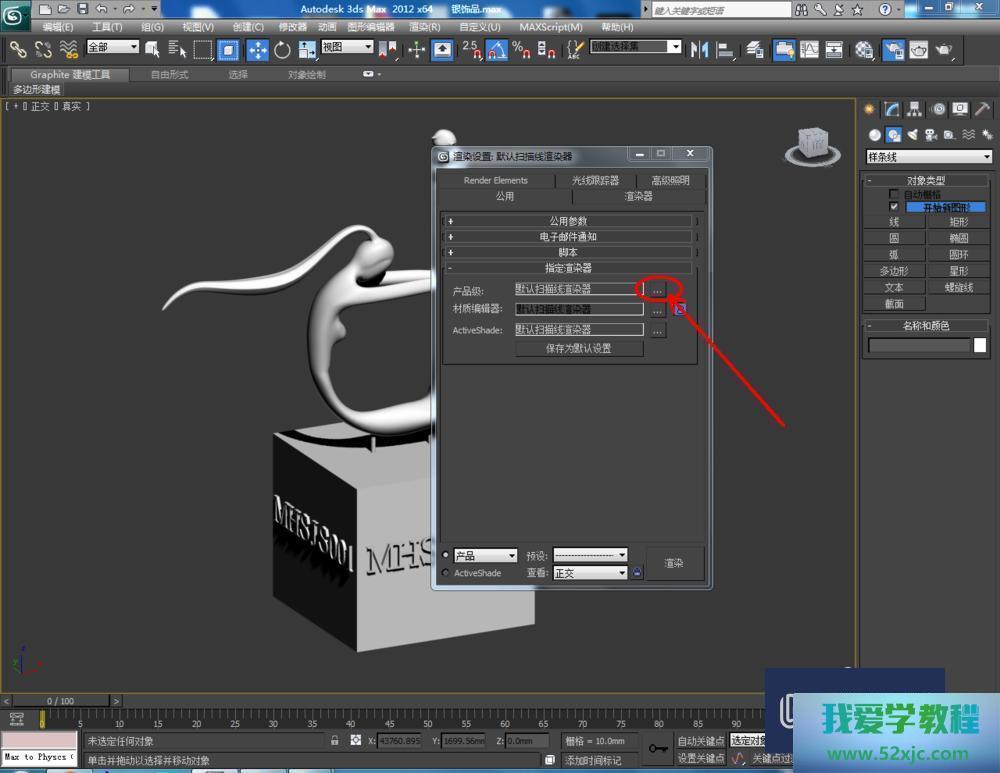
Task: Open the Modify panel tab icon
Action: pos(891,109)
